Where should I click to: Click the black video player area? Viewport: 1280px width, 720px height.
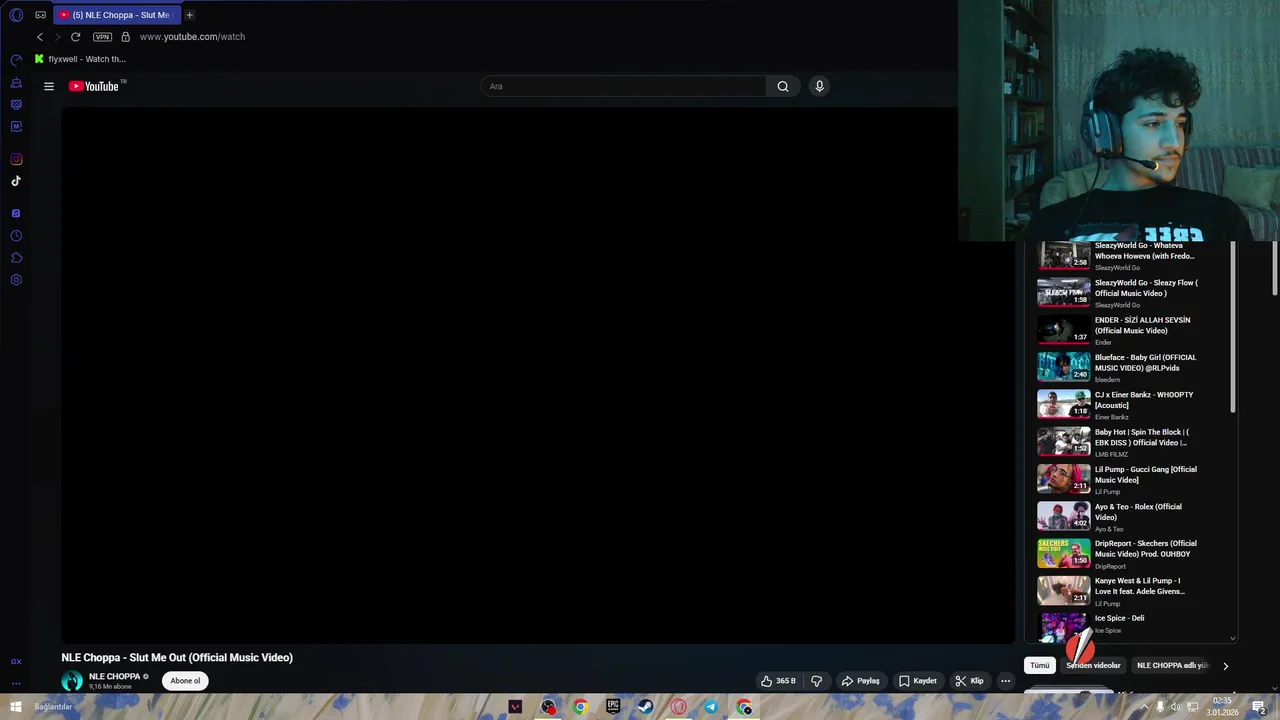coord(538,375)
